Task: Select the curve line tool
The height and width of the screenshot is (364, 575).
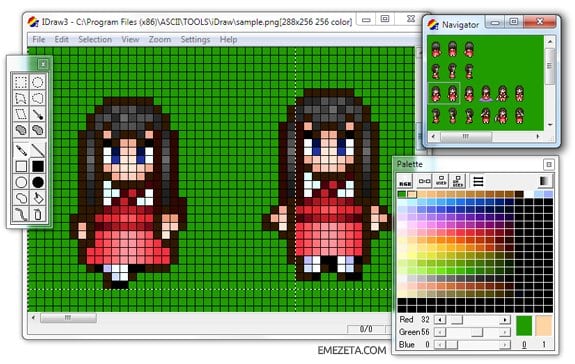Action: (x=21, y=214)
